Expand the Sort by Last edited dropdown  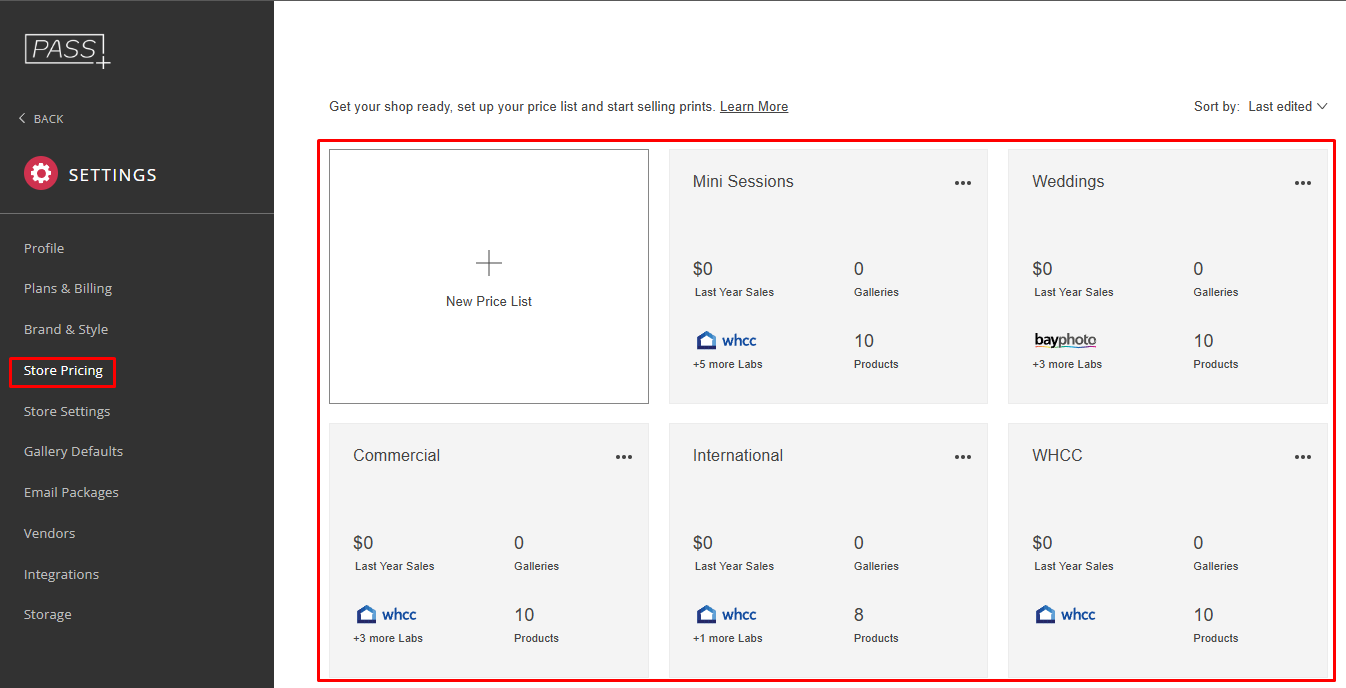click(1287, 106)
